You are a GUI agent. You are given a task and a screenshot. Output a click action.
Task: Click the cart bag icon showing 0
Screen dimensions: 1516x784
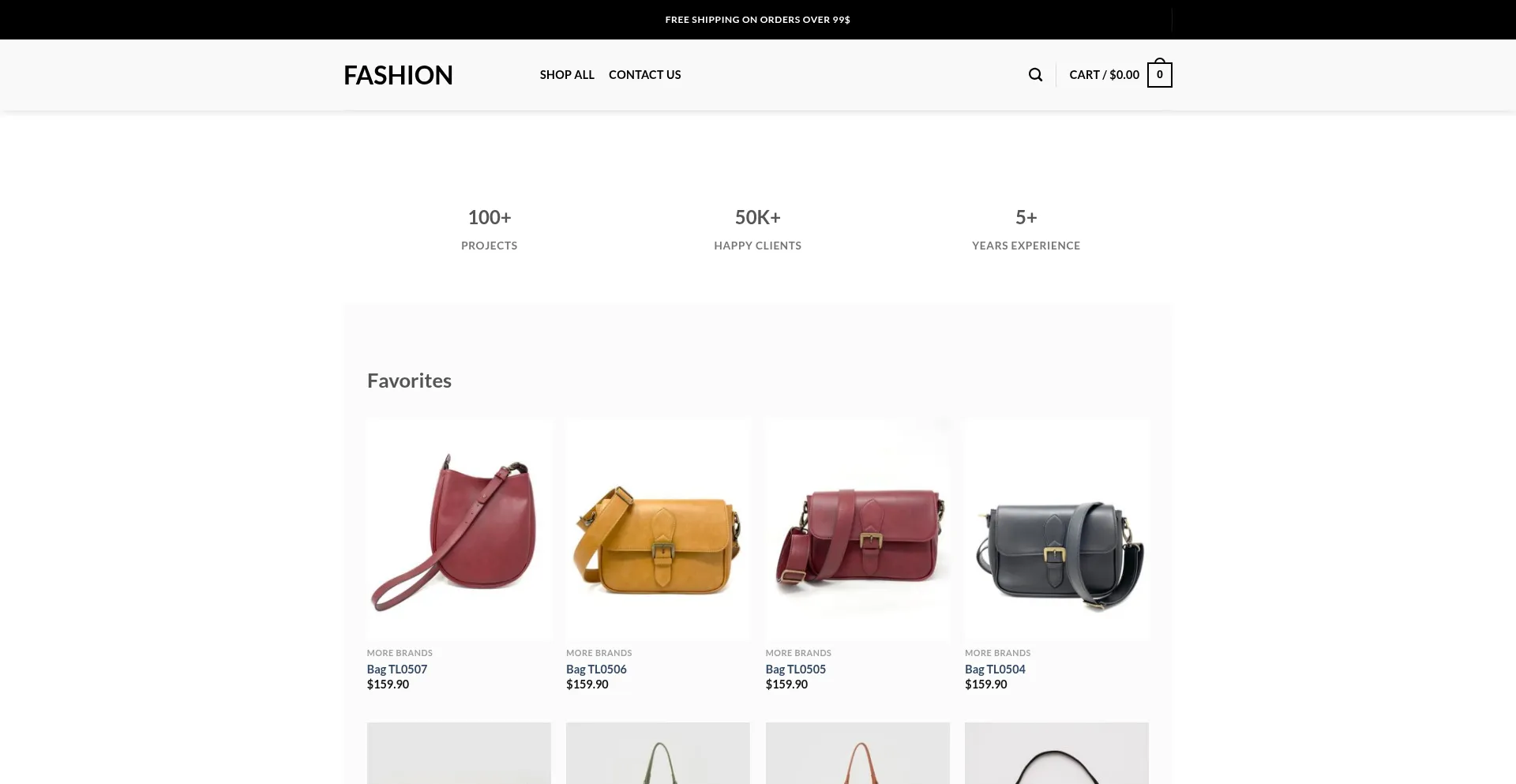(1159, 73)
